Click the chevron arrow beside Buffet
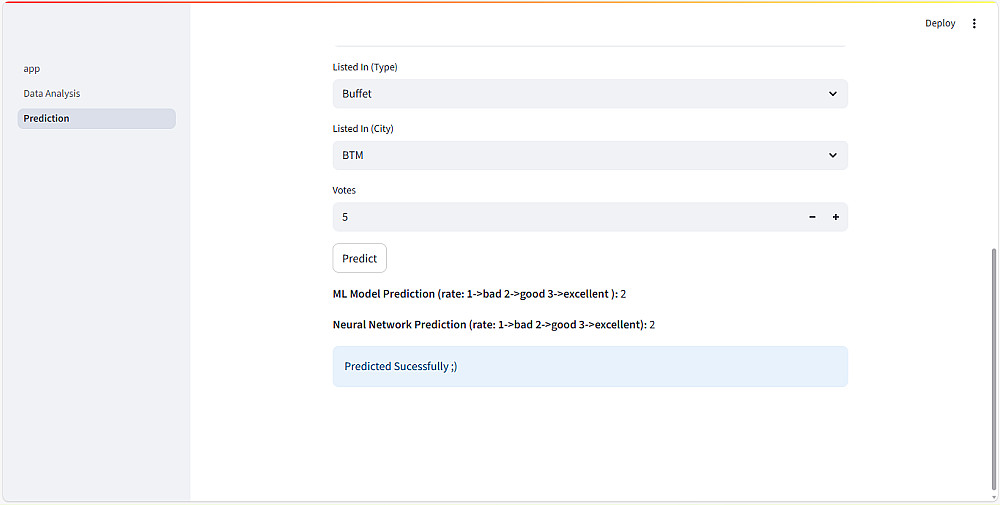 point(833,94)
